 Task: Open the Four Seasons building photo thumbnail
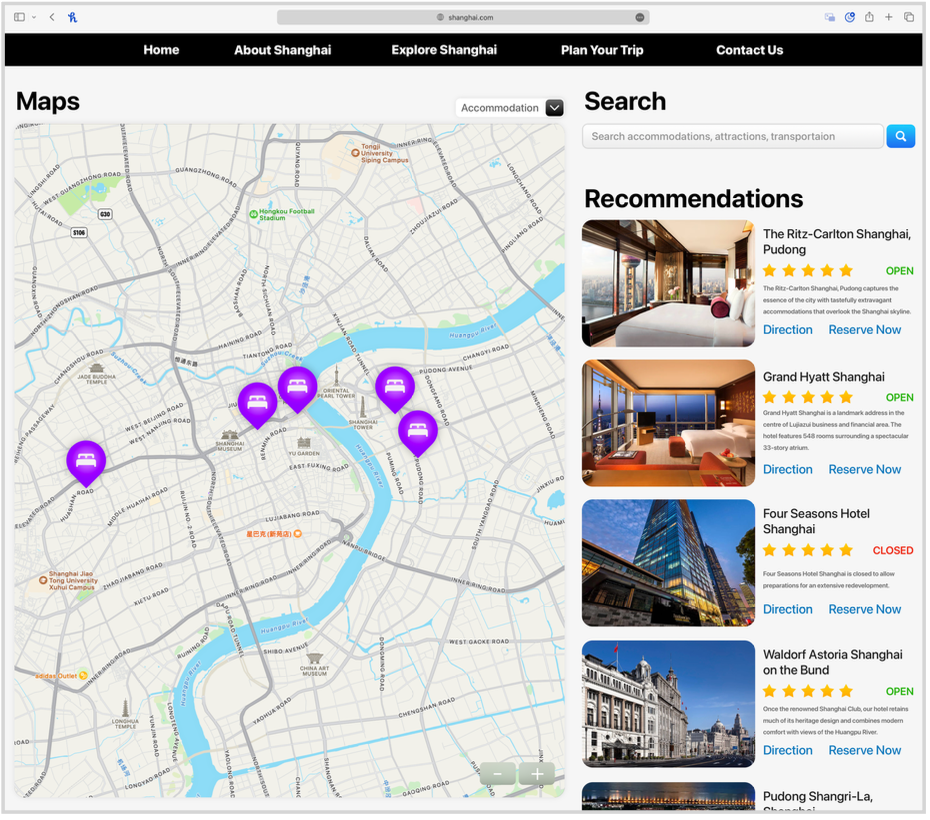click(x=670, y=564)
